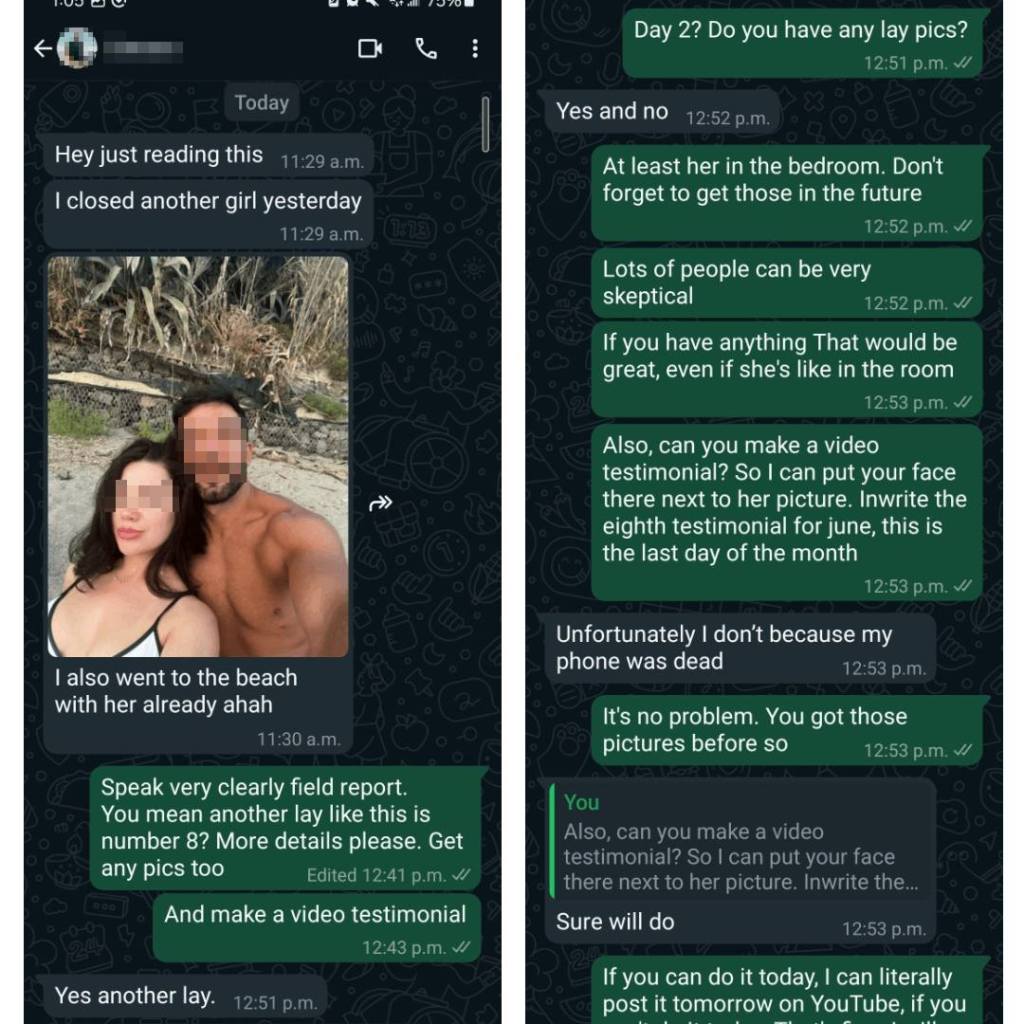Viewport: 1024px width, 1024px height.
Task: Select 'Hey just reading this' message
Action: click(x=208, y=155)
